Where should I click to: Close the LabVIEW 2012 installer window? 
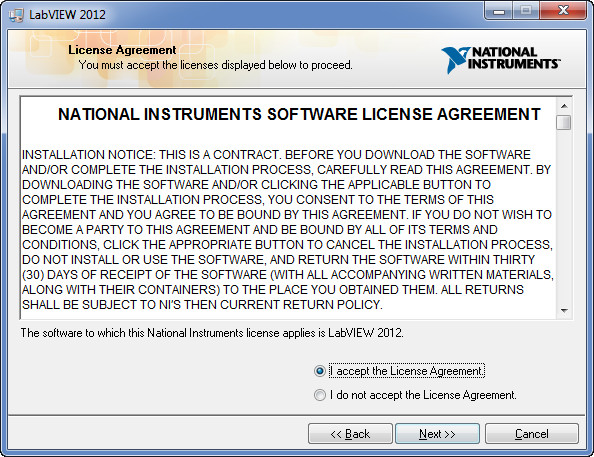point(563,11)
